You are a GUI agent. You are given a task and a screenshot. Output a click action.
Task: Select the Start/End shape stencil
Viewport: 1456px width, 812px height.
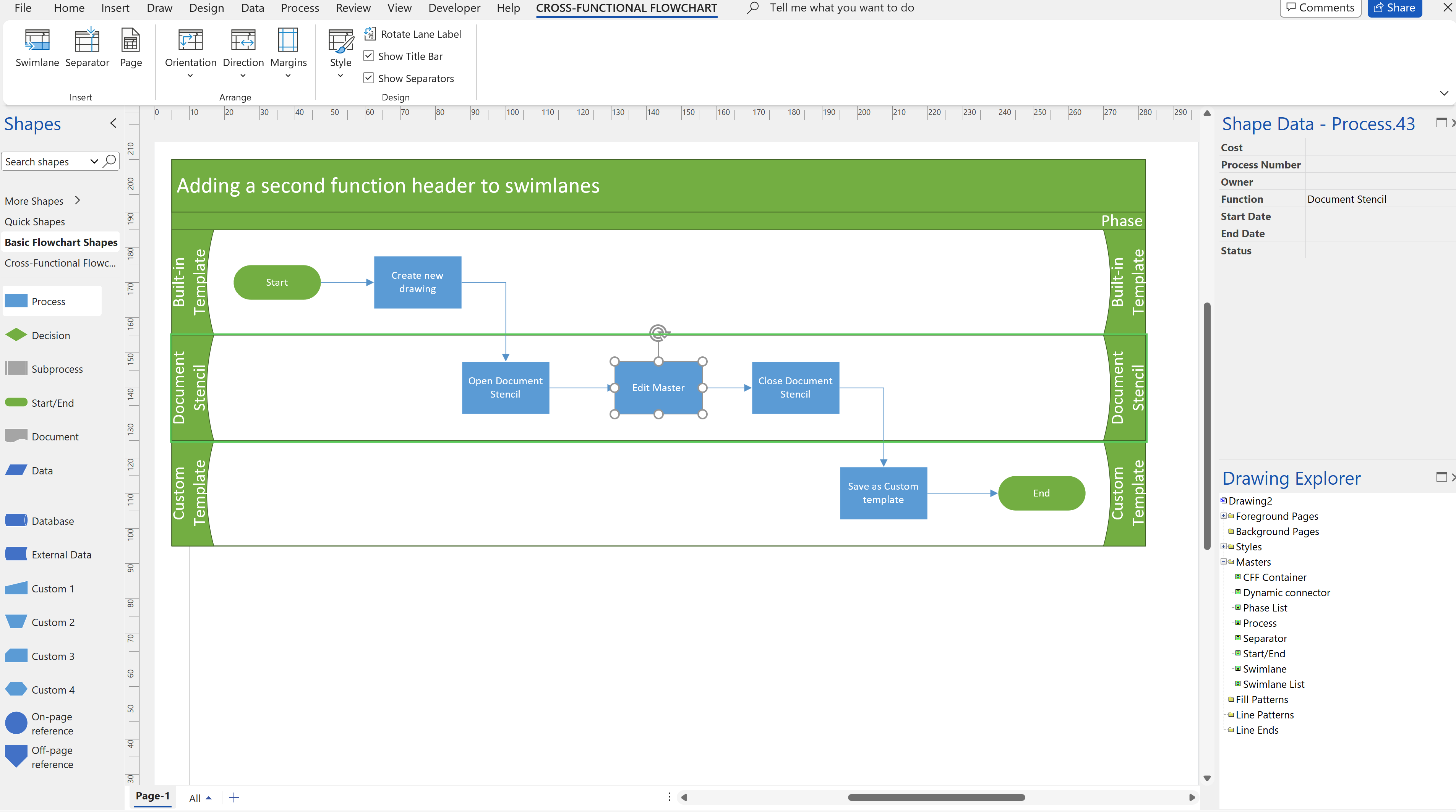coord(52,402)
